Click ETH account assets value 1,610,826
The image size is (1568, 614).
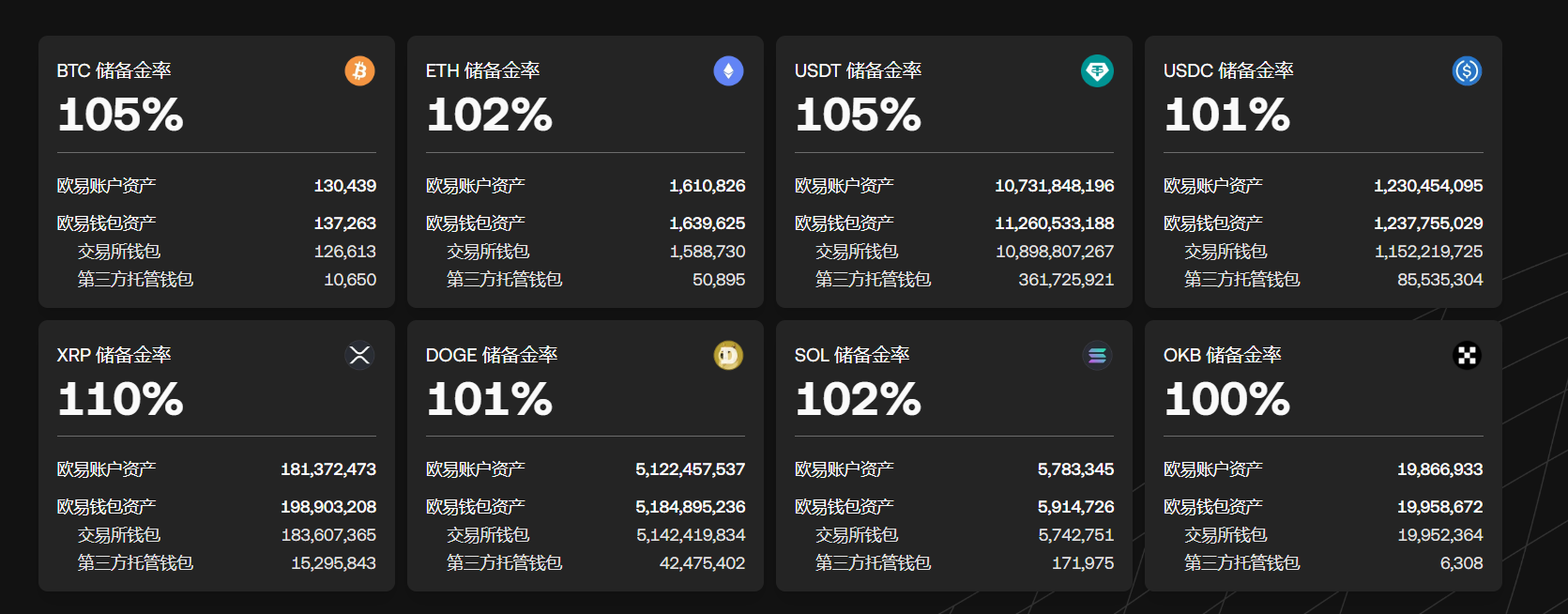(x=708, y=186)
